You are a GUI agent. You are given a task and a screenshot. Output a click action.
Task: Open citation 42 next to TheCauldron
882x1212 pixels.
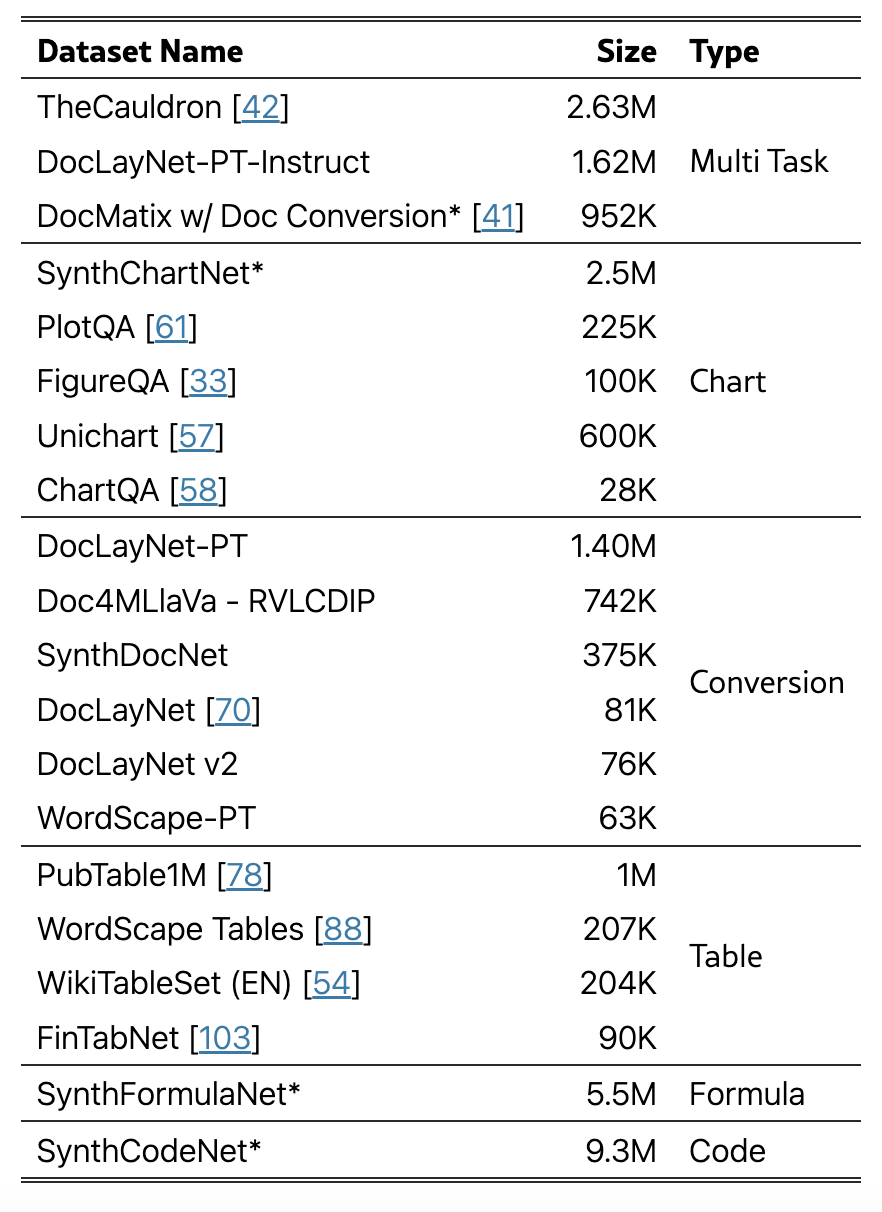pos(260,108)
